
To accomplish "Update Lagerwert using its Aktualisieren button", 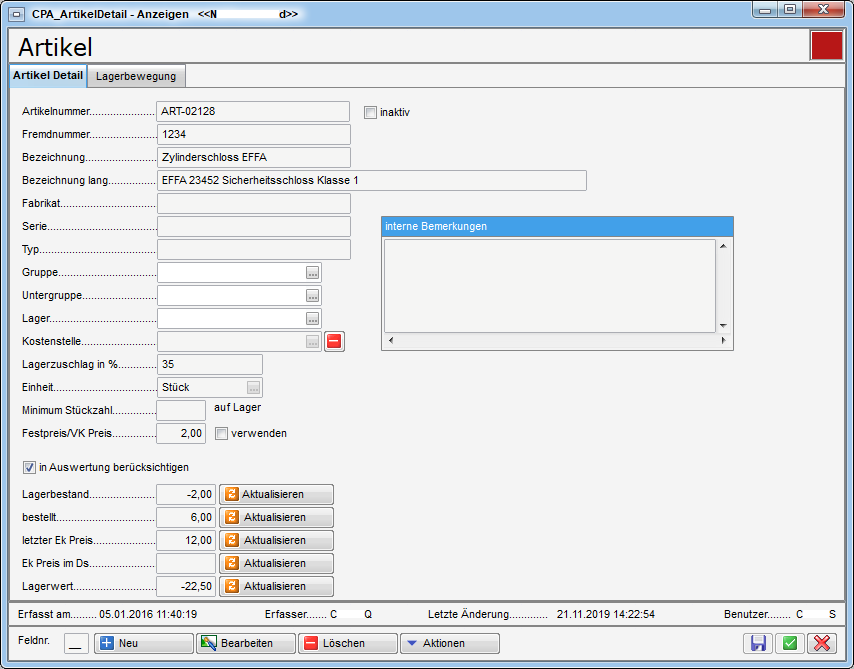I will 276,586.
